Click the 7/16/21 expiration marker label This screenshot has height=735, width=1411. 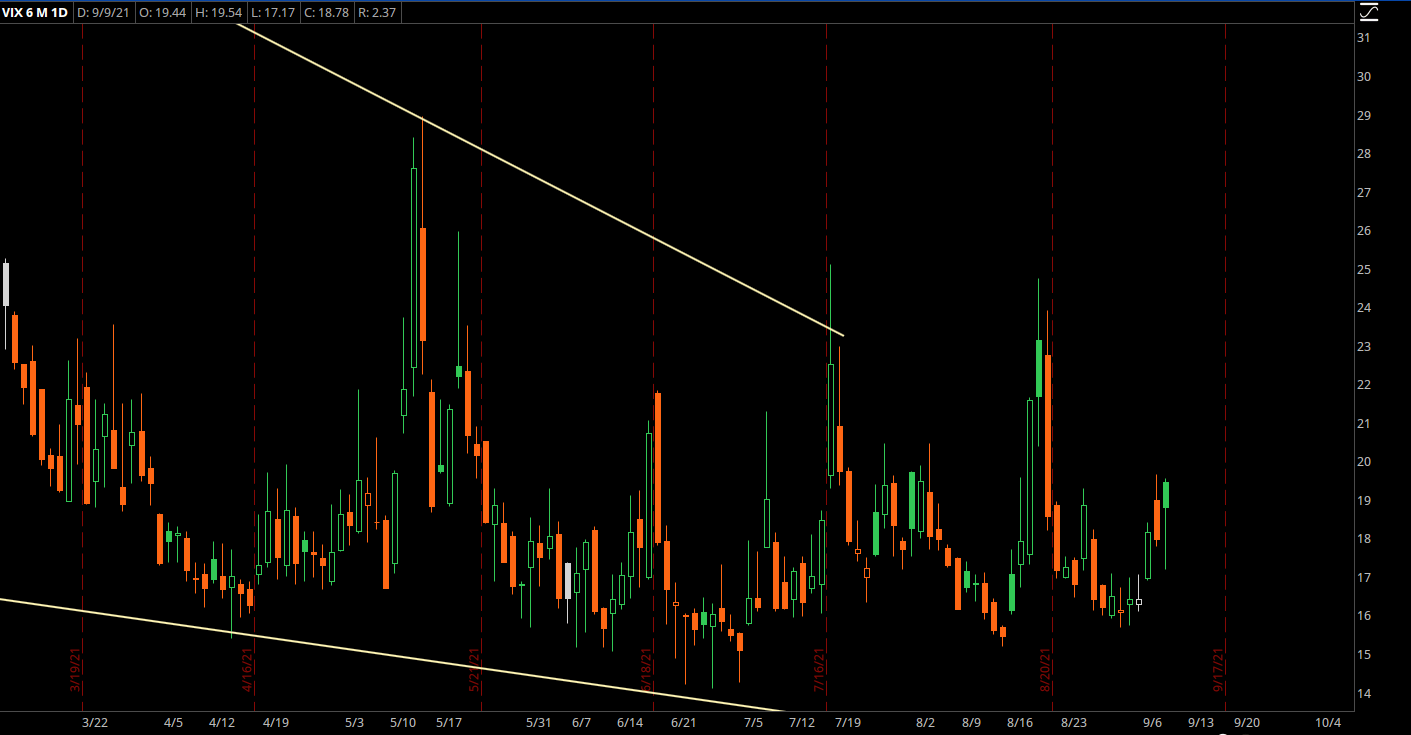pyautogui.click(x=819, y=670)
